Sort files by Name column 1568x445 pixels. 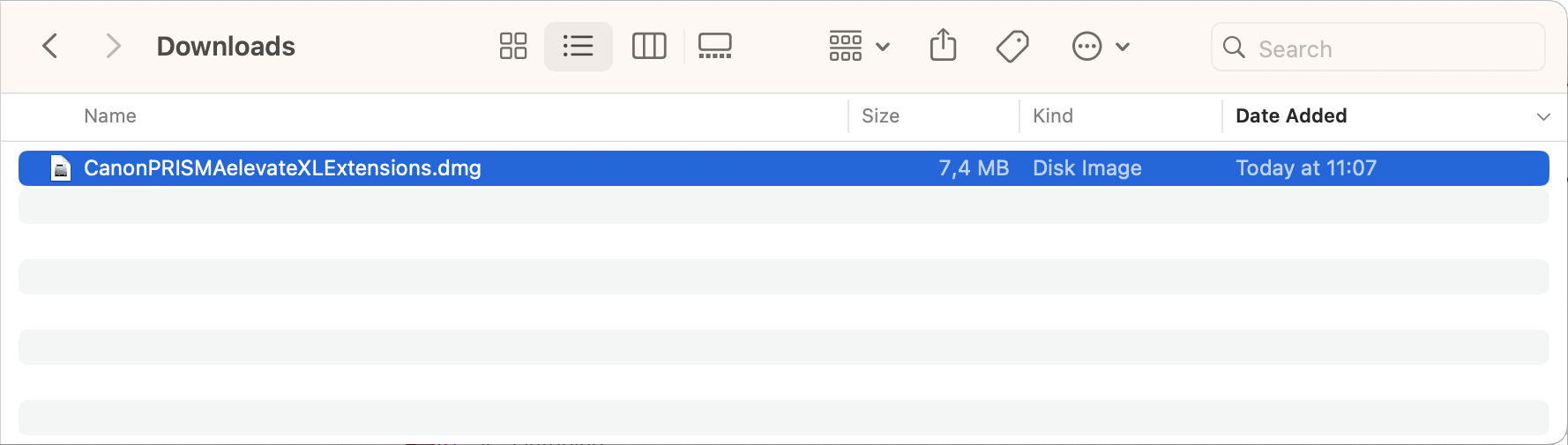[x=110, y=116]
